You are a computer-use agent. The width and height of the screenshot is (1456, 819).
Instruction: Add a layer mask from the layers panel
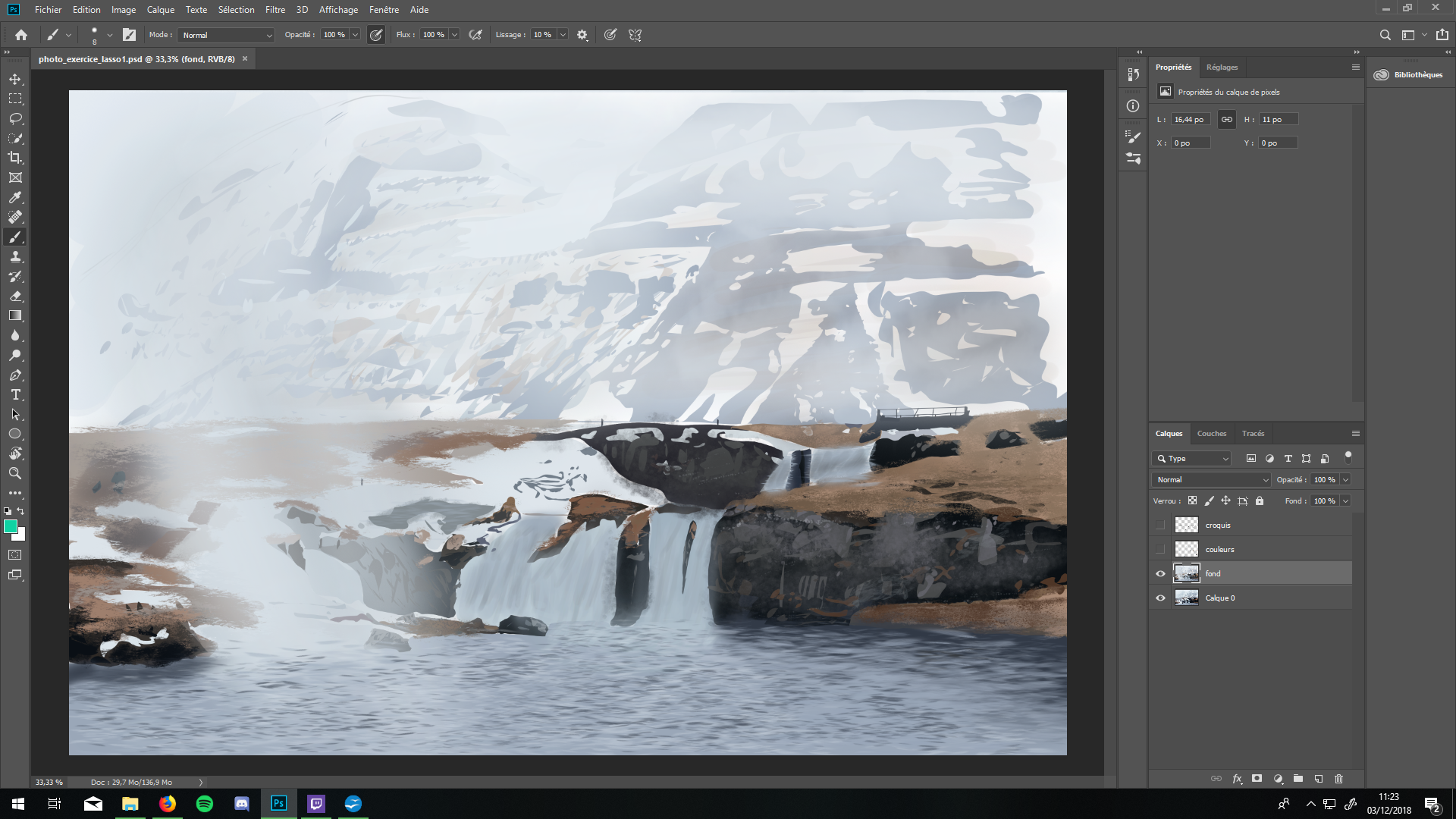pos(1257,779)
